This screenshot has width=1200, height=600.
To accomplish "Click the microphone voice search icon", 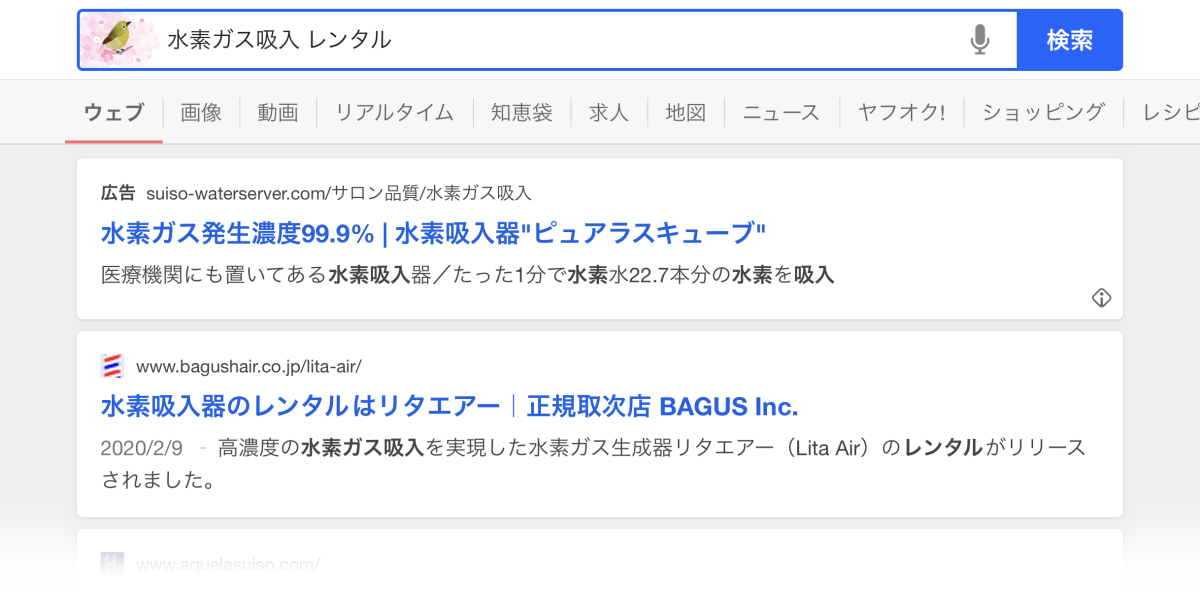I will coord(980,40).
